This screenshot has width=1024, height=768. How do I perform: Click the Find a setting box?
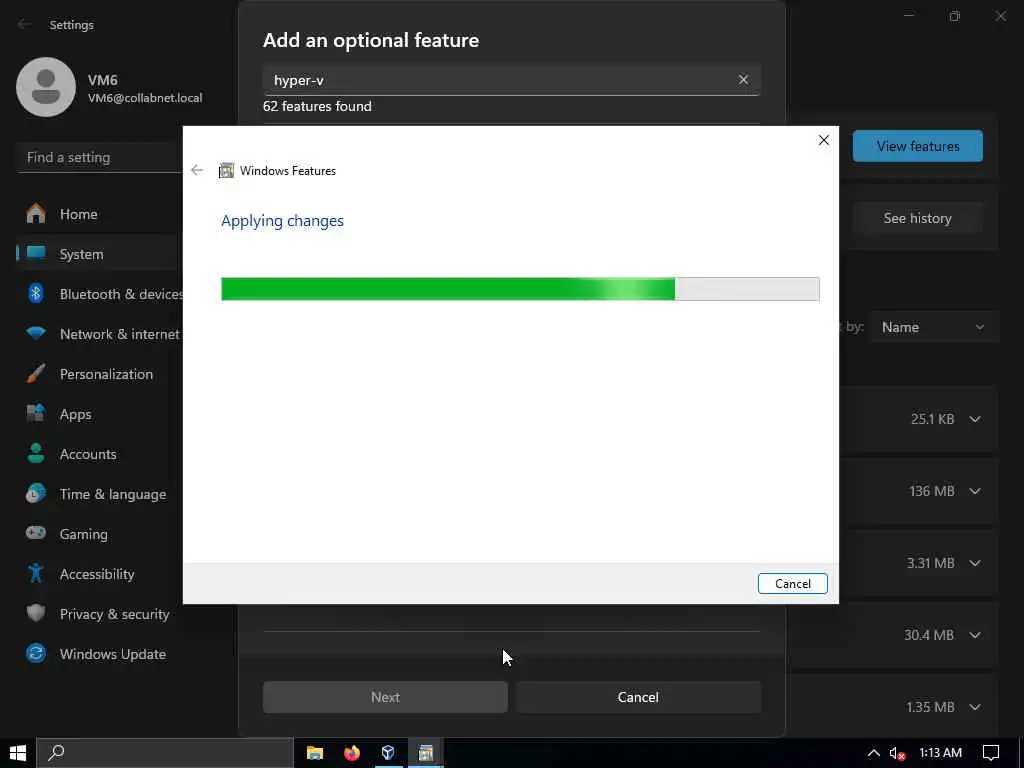click(x=100, y=157)
